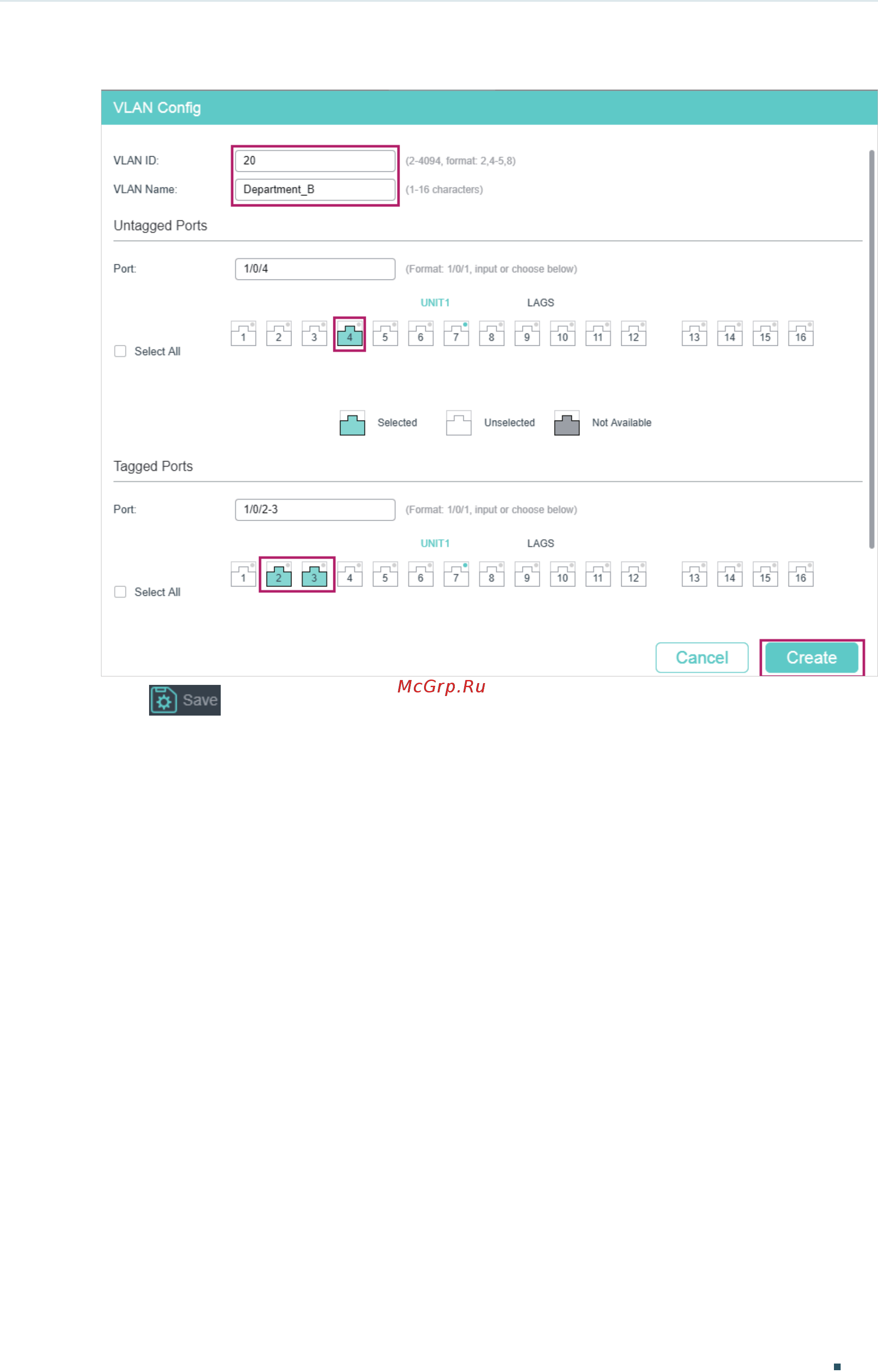Switch to UNIT1 in Untagged Ports
The image size is (878, 1372).
(x=435, y=303)
